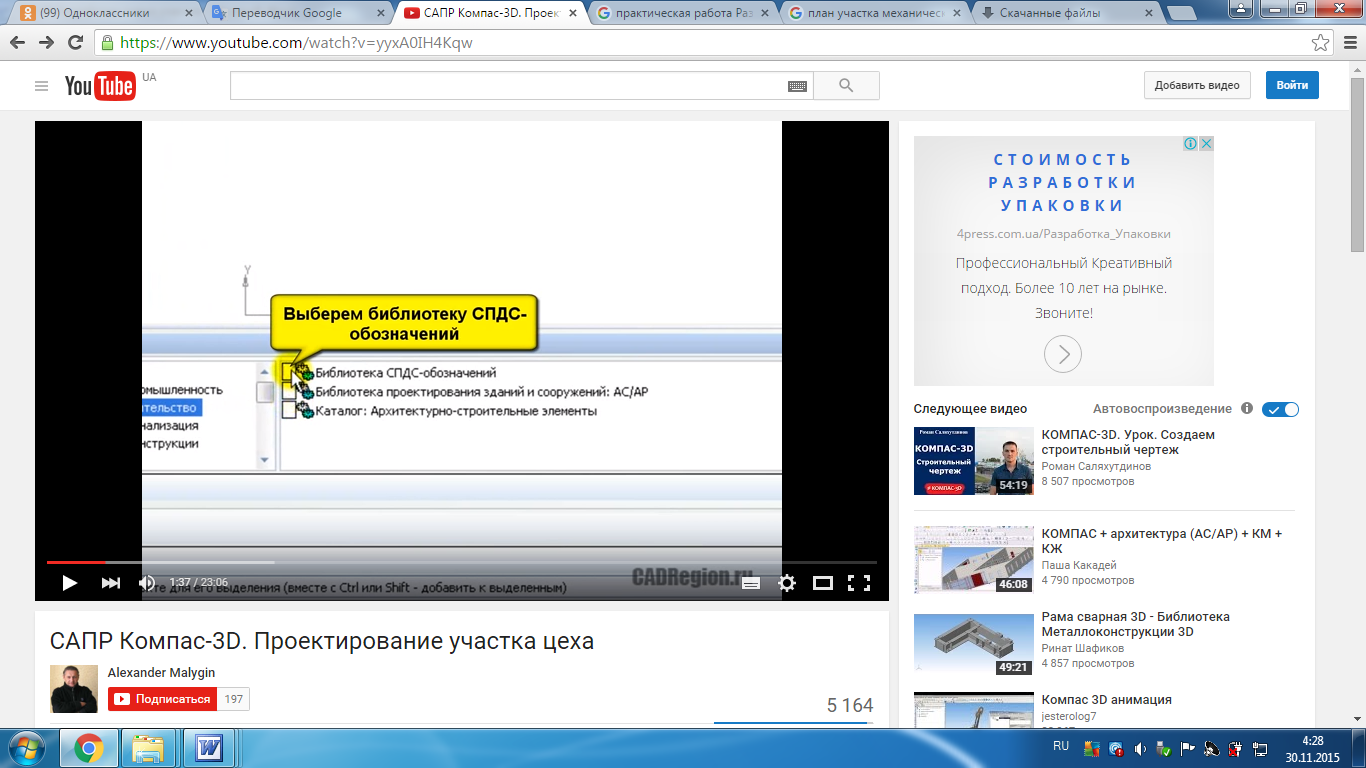The image size is (1366, 768).
Task: Reload the page
Action: 75,43
